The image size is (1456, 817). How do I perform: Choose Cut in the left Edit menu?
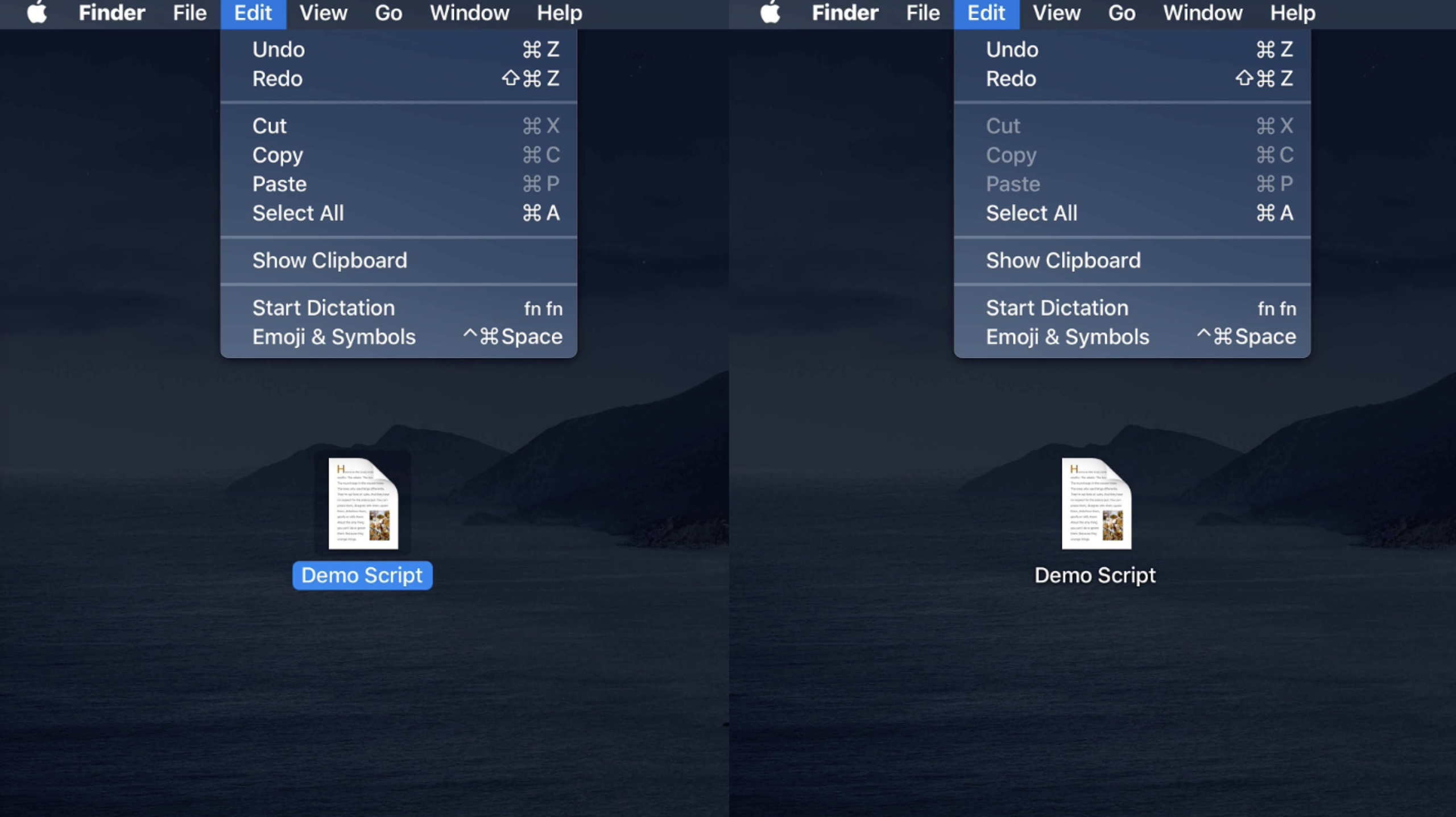(x=270, y=126)
